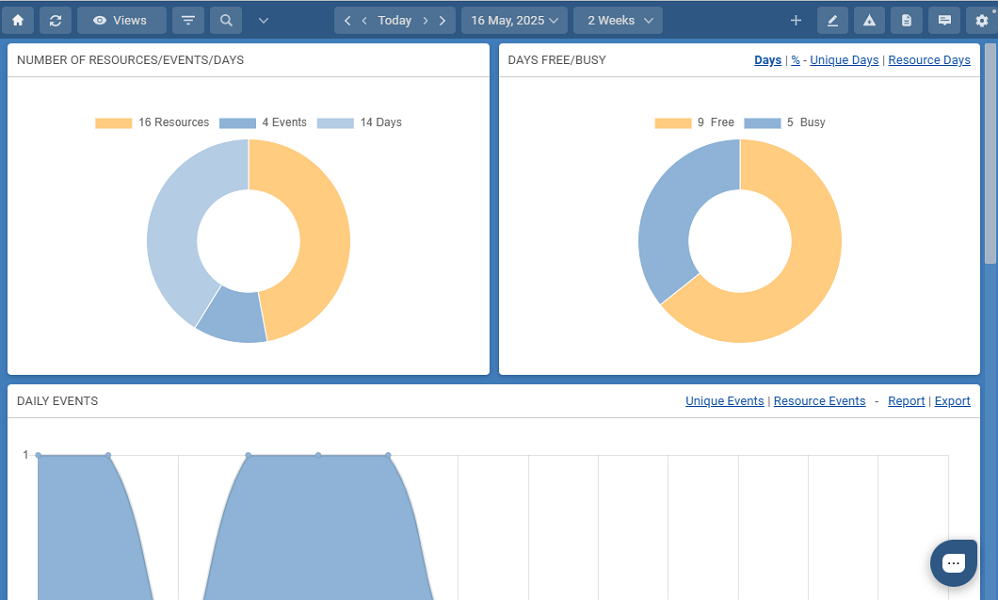Click the bold outer previous arrow before Today
This screenshot has width=998, height=600.
pyautogui.click(x=348, y=20)
